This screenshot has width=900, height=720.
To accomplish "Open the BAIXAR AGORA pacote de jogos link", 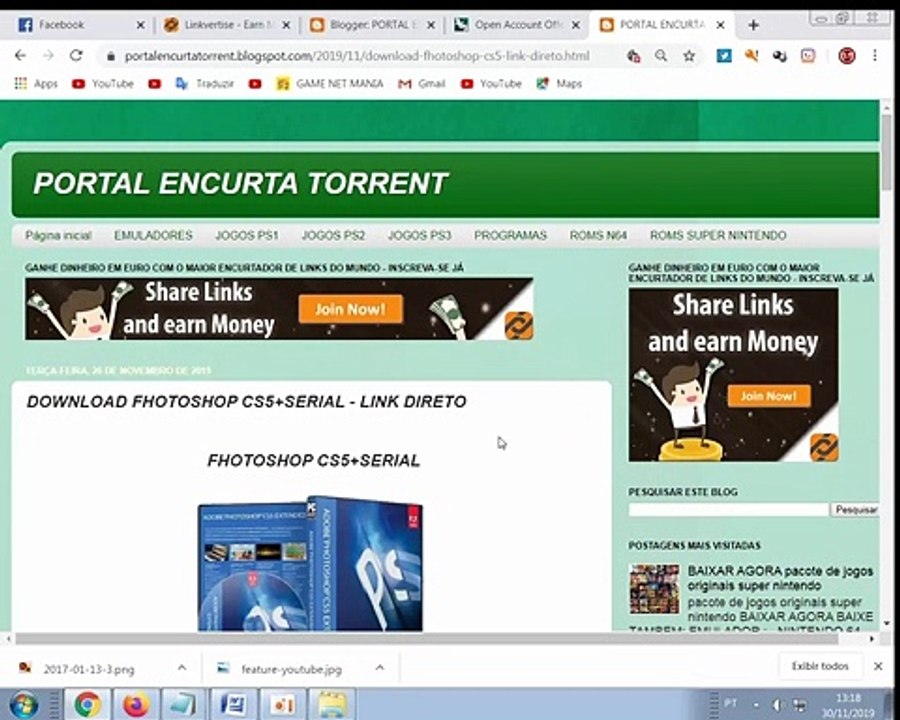I will point(781,578).
